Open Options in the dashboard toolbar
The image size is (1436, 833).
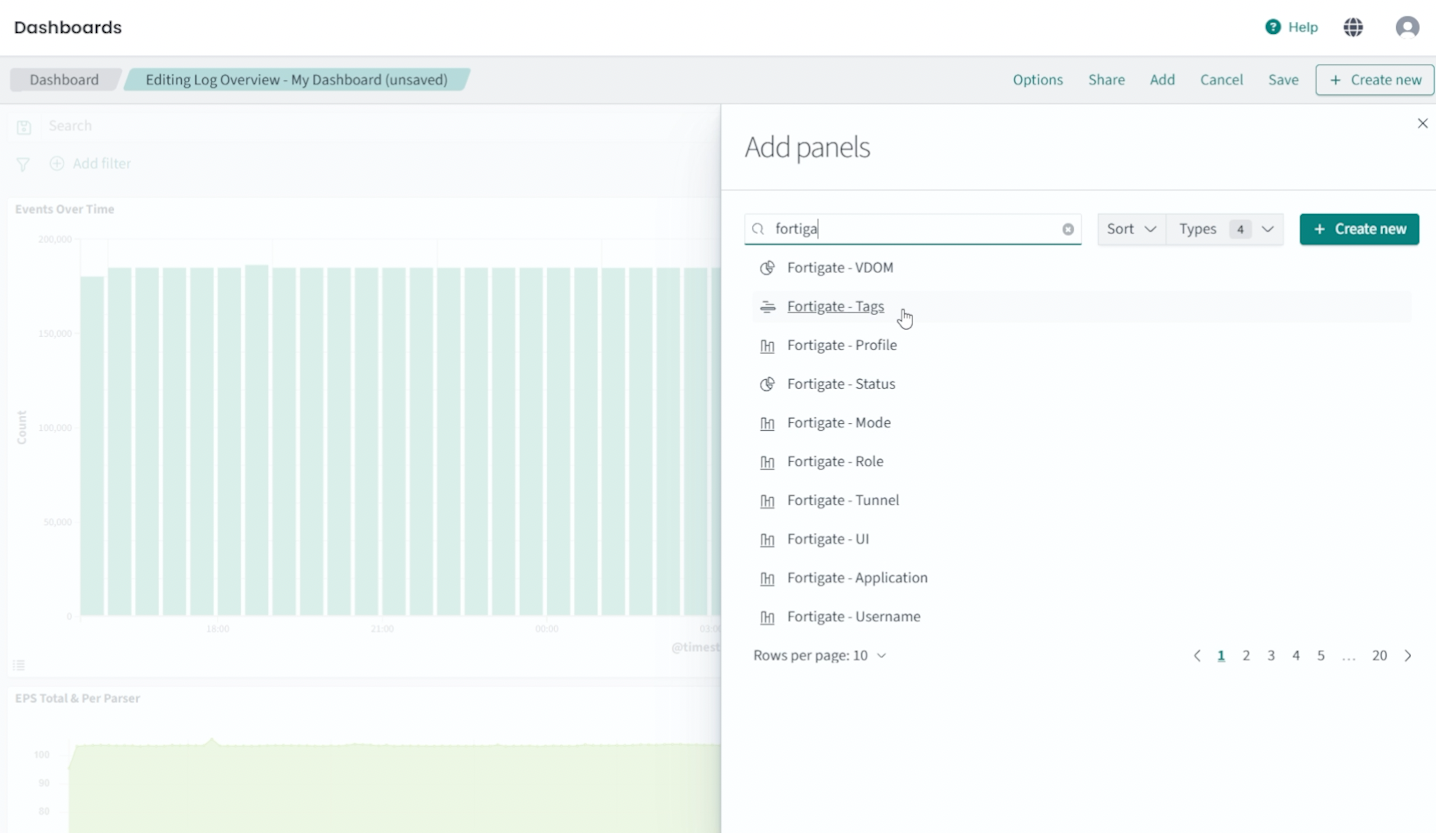pyautogui.click(x=1038, y=80)
